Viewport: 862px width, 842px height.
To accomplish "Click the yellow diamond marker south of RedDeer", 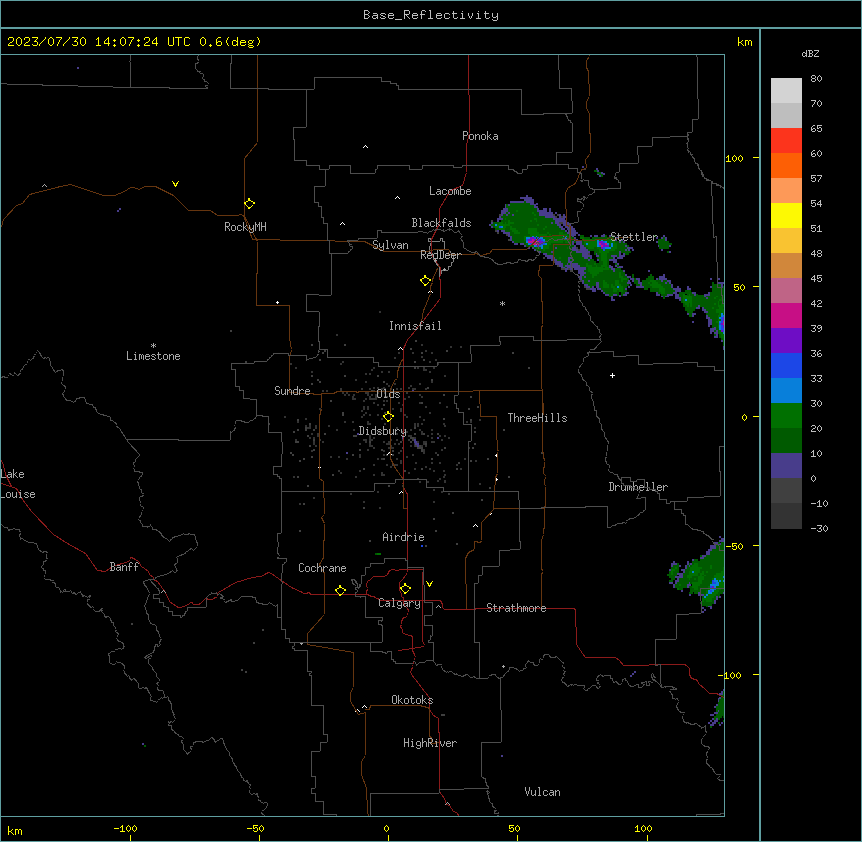I will 426,281.
